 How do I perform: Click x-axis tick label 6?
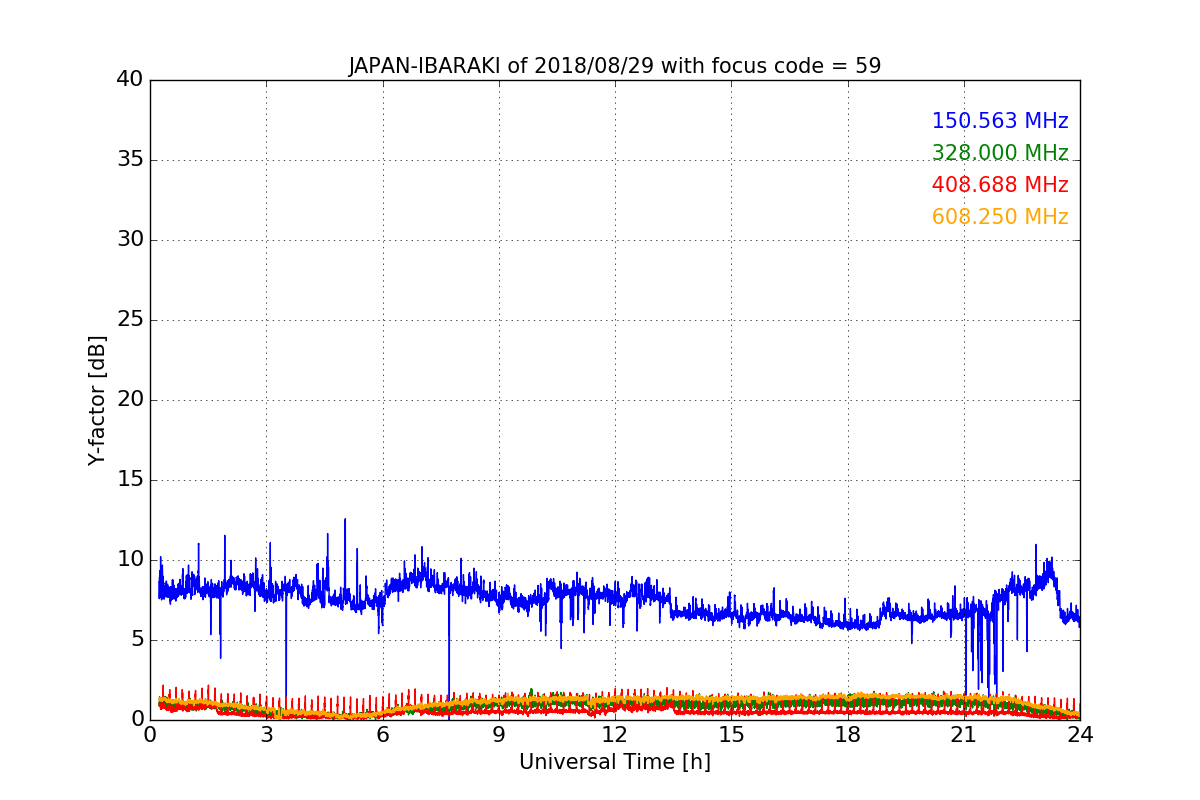(382, 734)
